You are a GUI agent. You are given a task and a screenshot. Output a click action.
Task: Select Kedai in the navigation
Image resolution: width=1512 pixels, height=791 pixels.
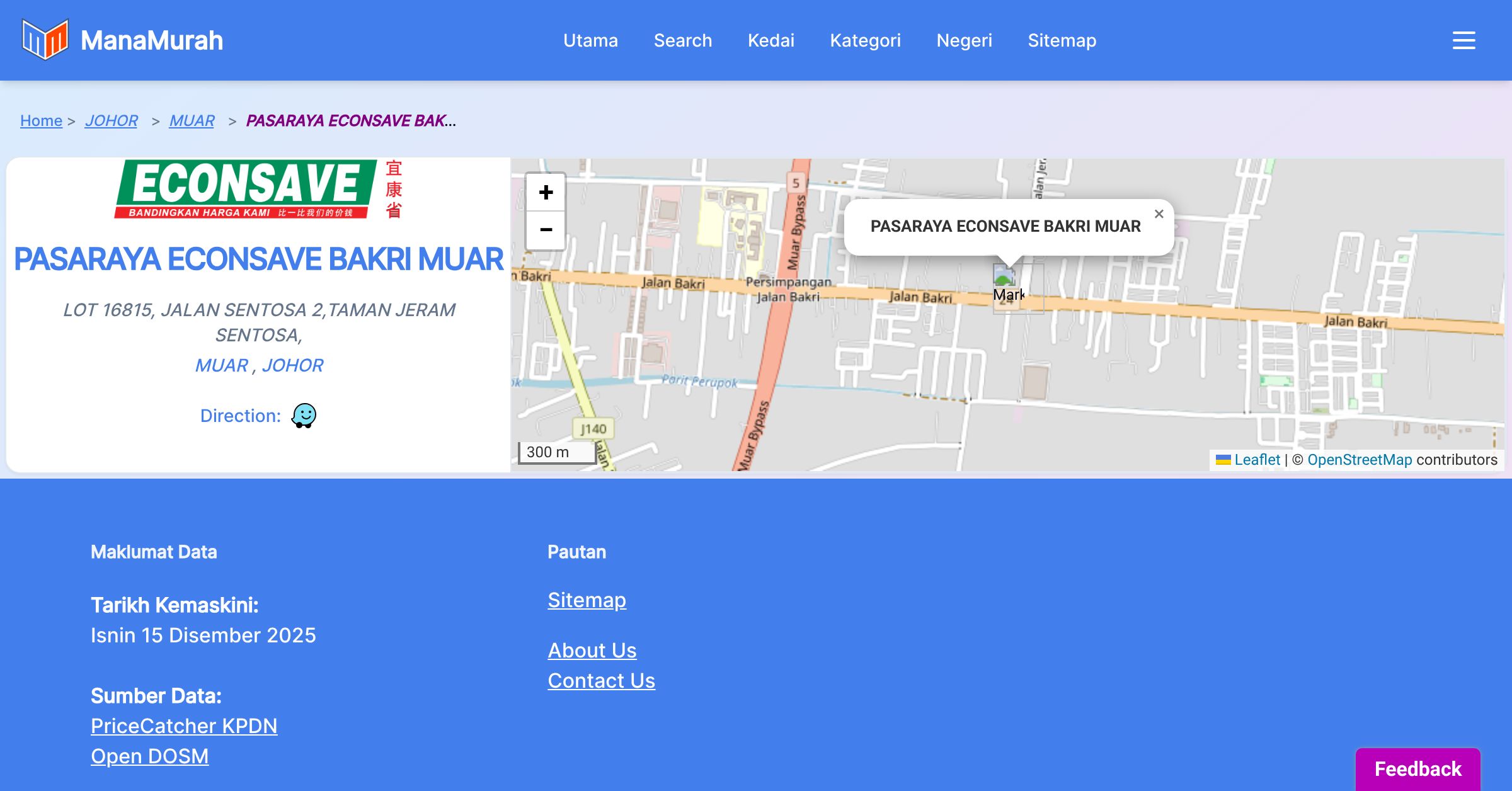[770, 40]
